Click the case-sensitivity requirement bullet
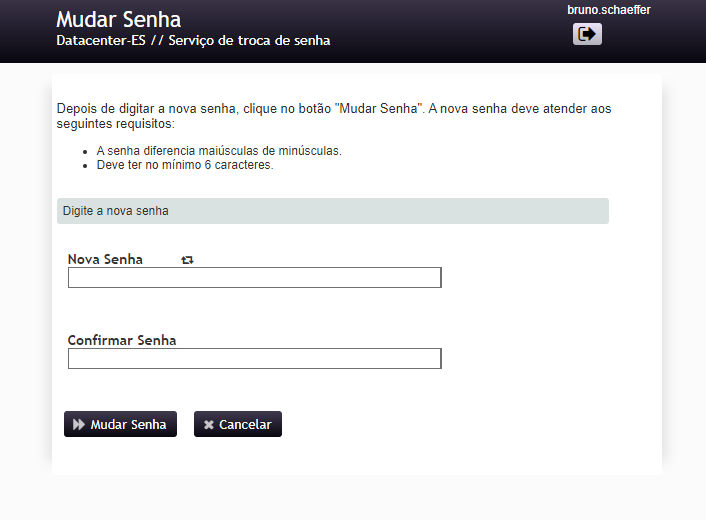This screenshot has width=706, height=520. pos(219,151)
